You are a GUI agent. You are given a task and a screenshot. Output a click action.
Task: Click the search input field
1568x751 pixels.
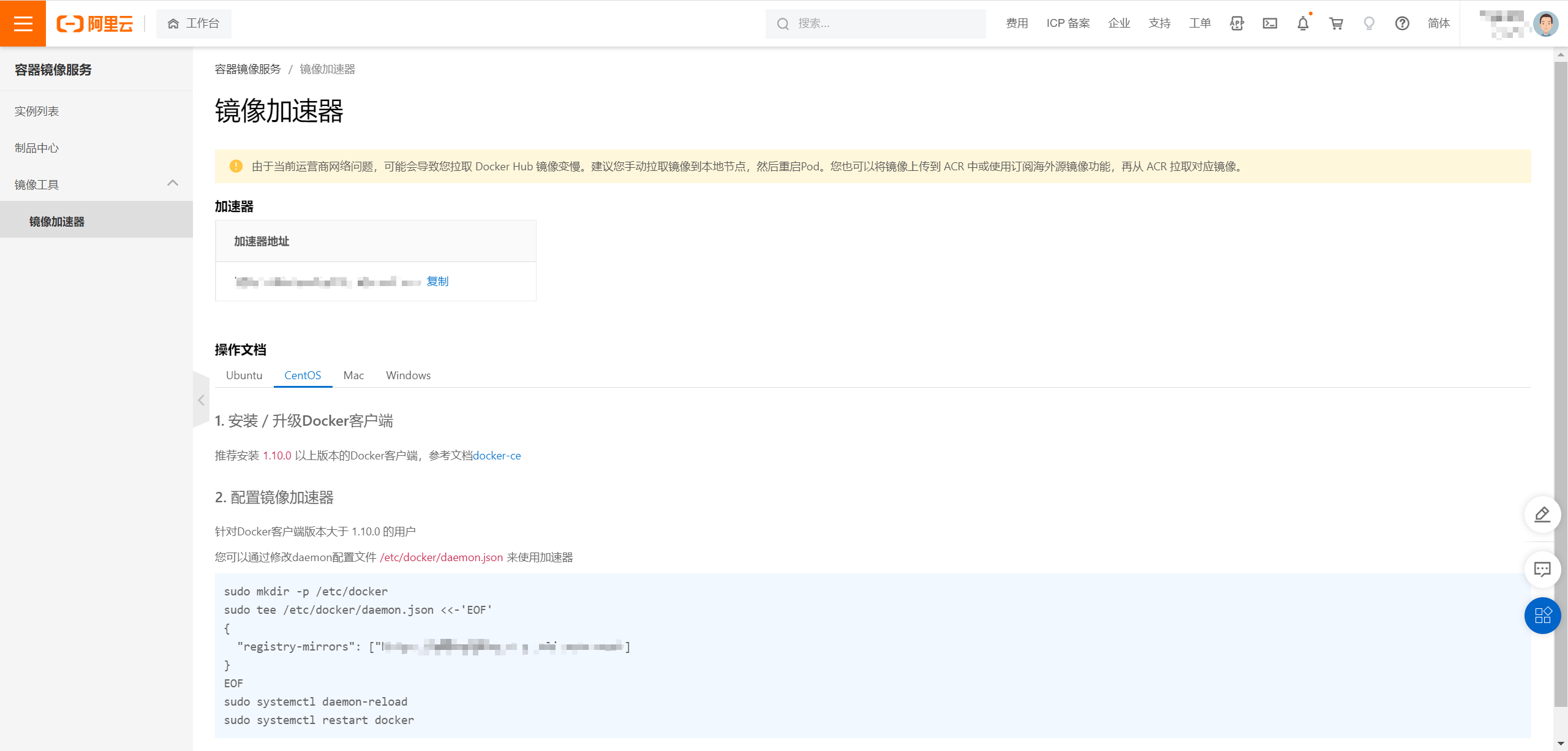pyautogui.click(x=876, y=23)
